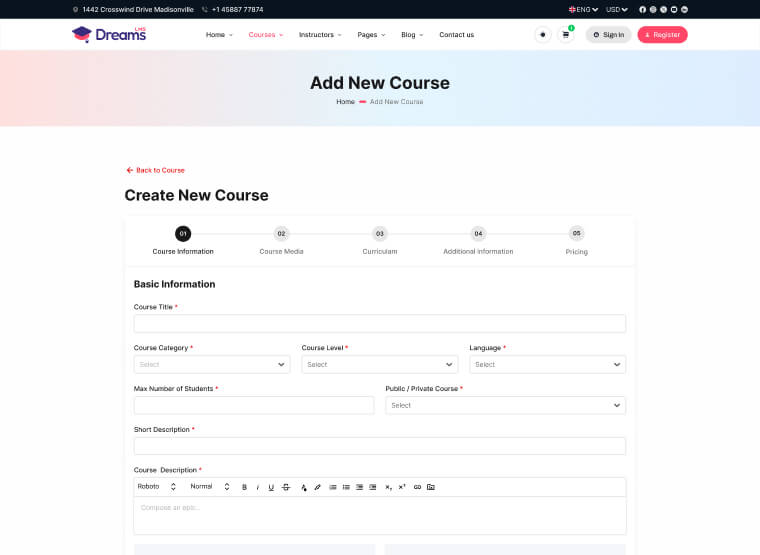This screenshot has height=555, width=760.
Task: Open the ENG language dropdown
Action: [x=583, y=9]
